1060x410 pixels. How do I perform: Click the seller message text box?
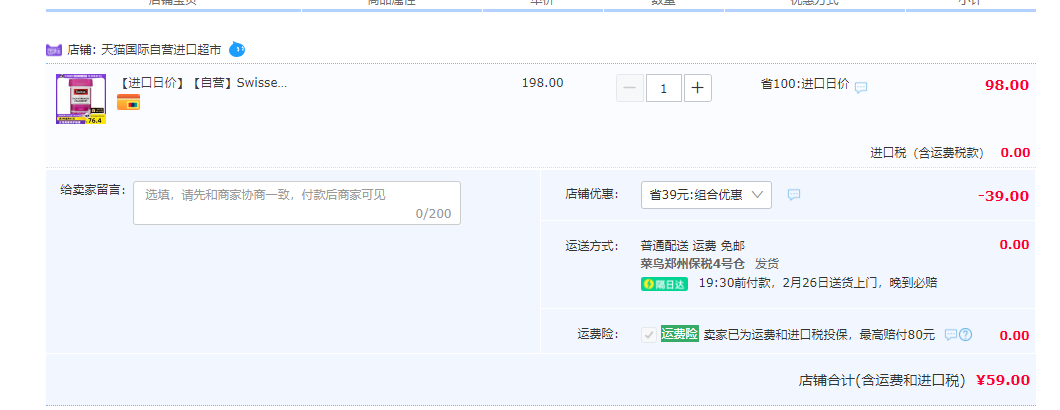pyautogui.click(x=297, y=203)
